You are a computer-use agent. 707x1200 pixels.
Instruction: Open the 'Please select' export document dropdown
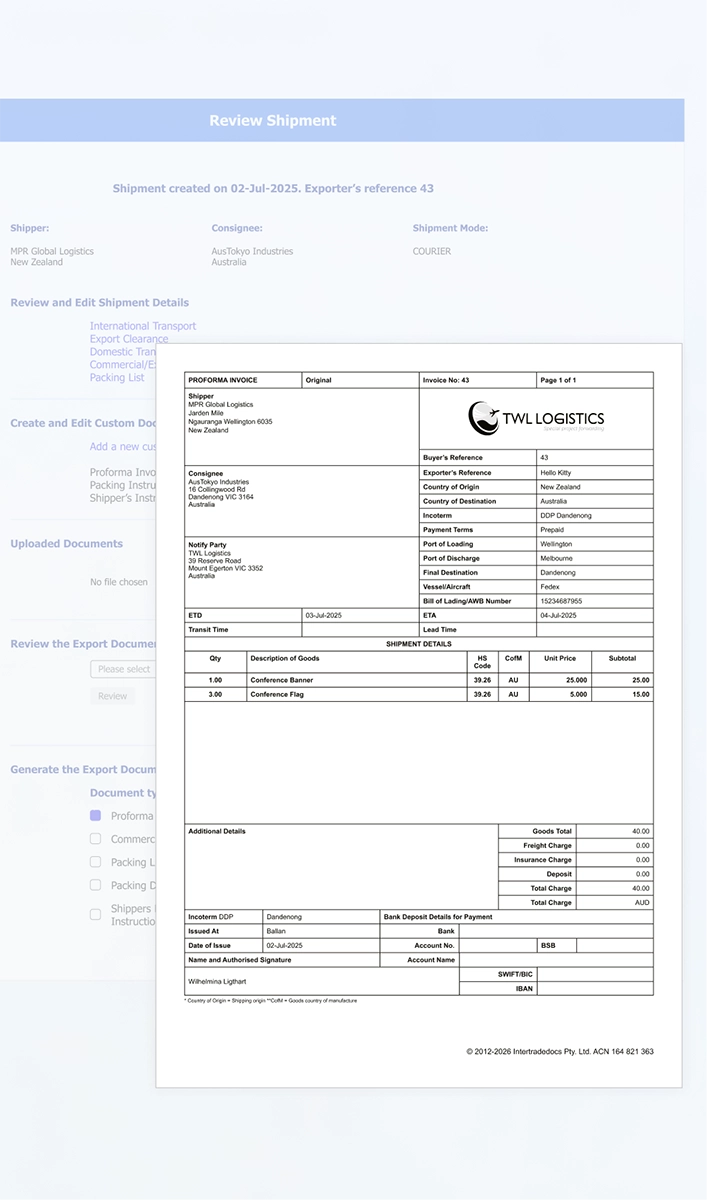coord(123,669)
